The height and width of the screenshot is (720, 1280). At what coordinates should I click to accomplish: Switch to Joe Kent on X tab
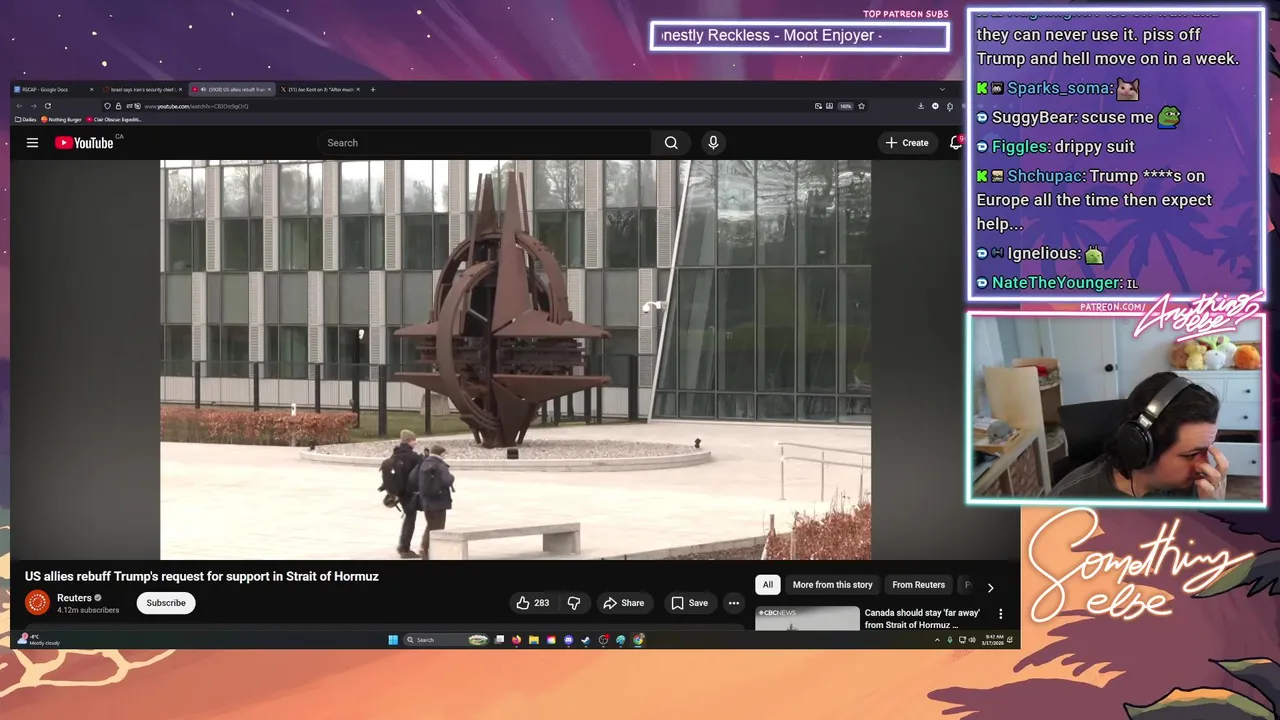tap(322, 89)
